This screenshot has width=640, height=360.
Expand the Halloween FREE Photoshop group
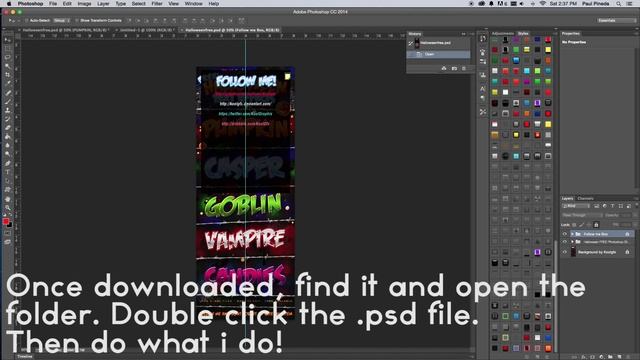[572, 242]
